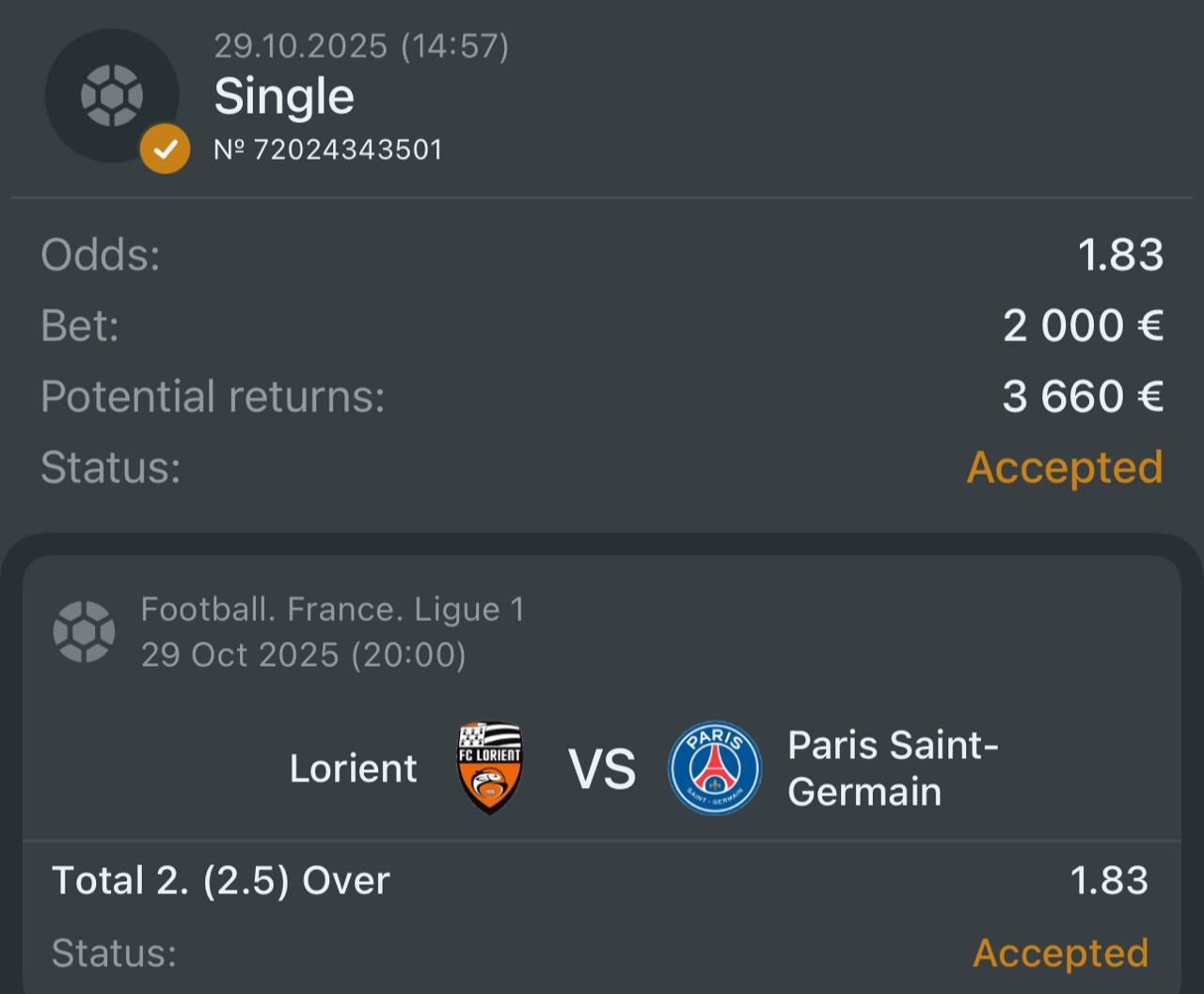
Task: Tap the large football icon in the header
Action: point(111,95)
